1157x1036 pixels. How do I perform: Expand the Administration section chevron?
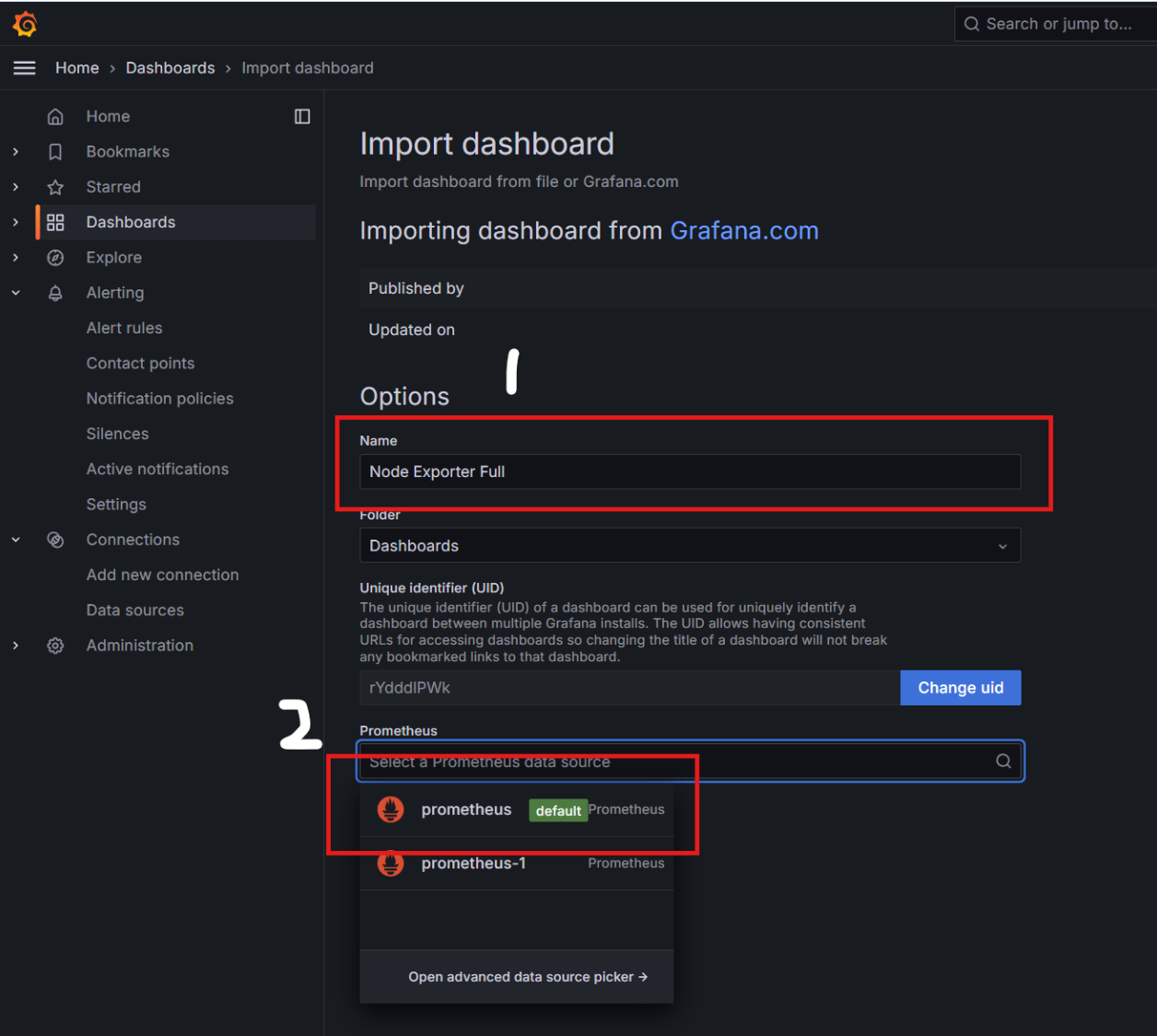(16, 646)
